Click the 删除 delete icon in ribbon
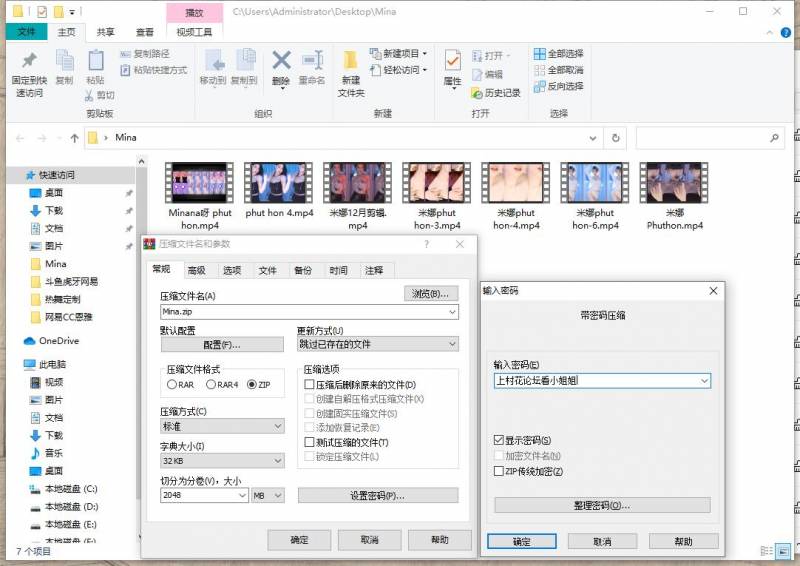Image resolution: width=800 pixels, height=566 pixels. pos(281,62)
